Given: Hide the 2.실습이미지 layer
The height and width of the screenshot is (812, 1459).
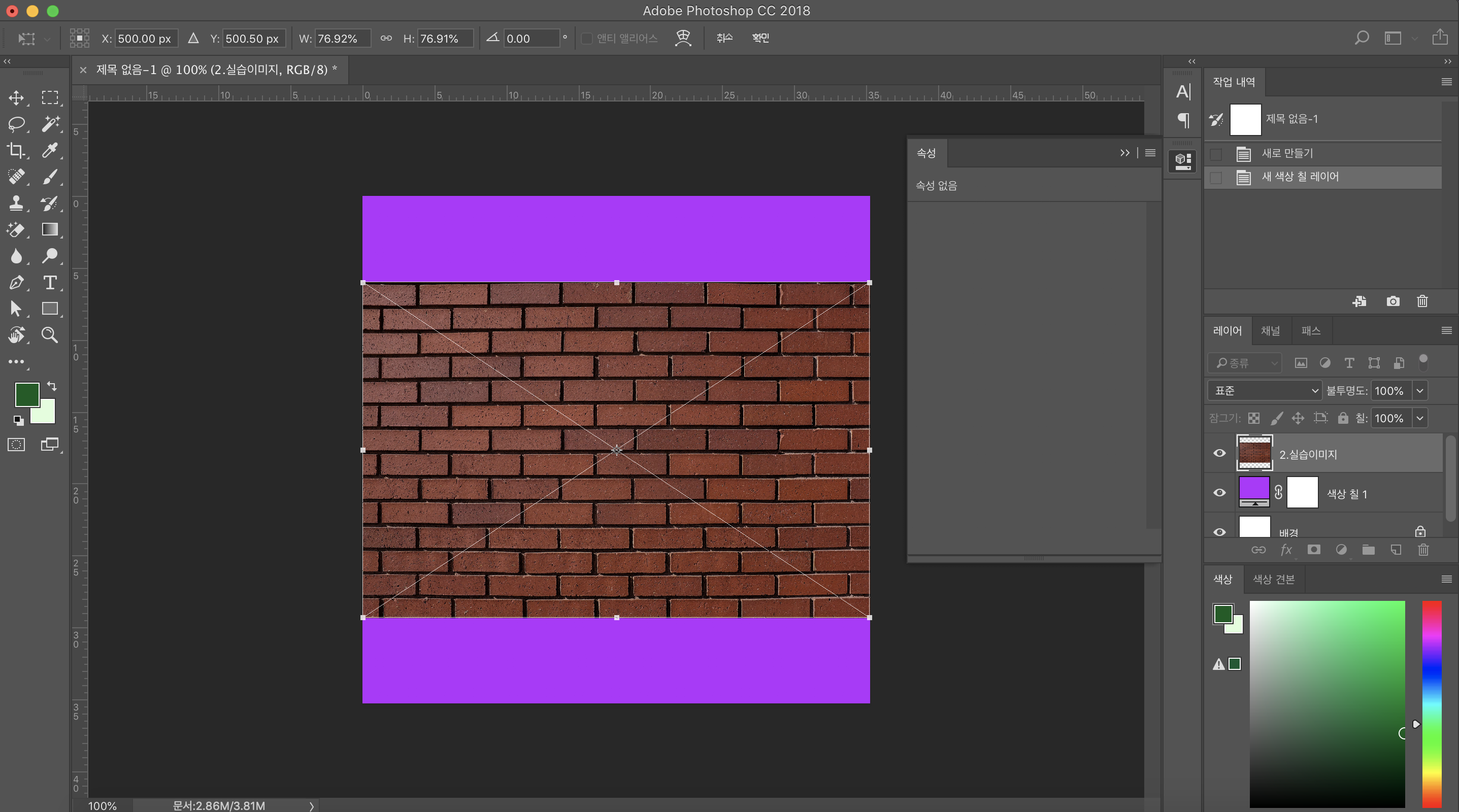Looking at the screenshot, I should pyautogui.click(x=1219, y=453).
